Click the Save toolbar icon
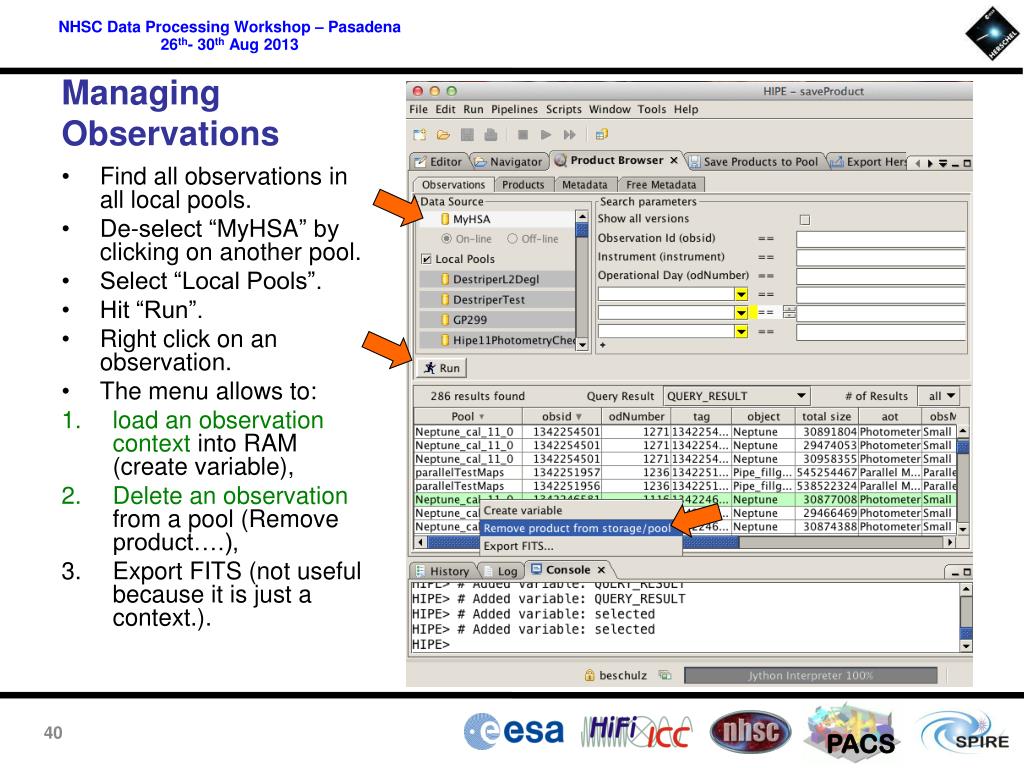Image resolution: width=1024 pixels, height=768 pixels. [x=467, y=135]
